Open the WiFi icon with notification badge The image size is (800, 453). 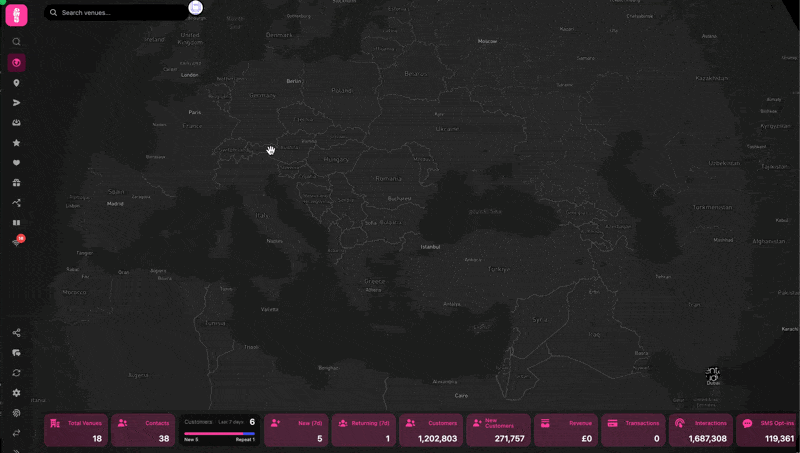tap(16, 242)
